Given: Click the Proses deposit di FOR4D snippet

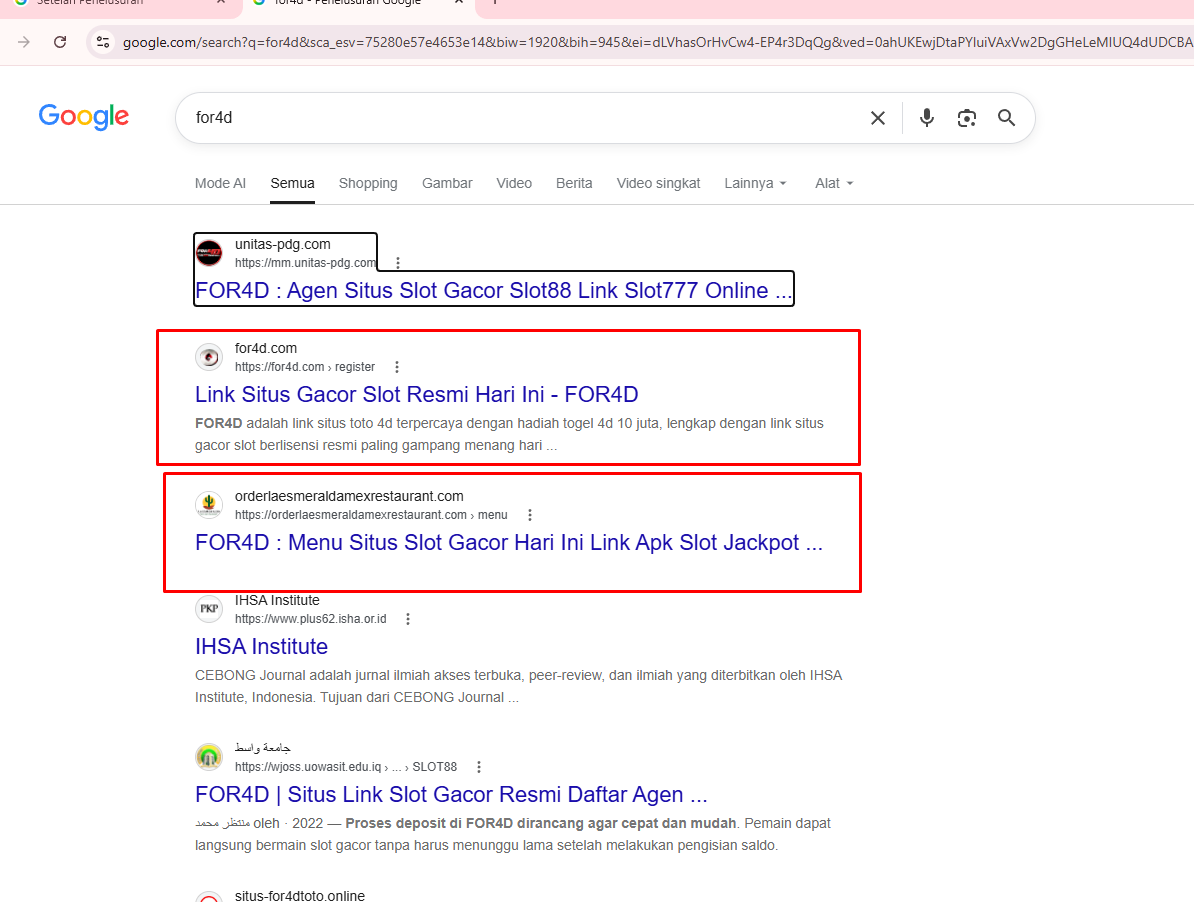Looking at the screenshot, I should point(512,834).
